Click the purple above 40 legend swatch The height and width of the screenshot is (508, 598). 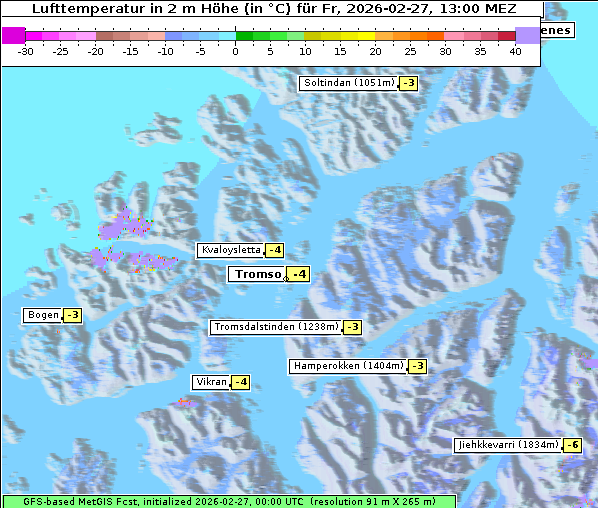[527, 35]
